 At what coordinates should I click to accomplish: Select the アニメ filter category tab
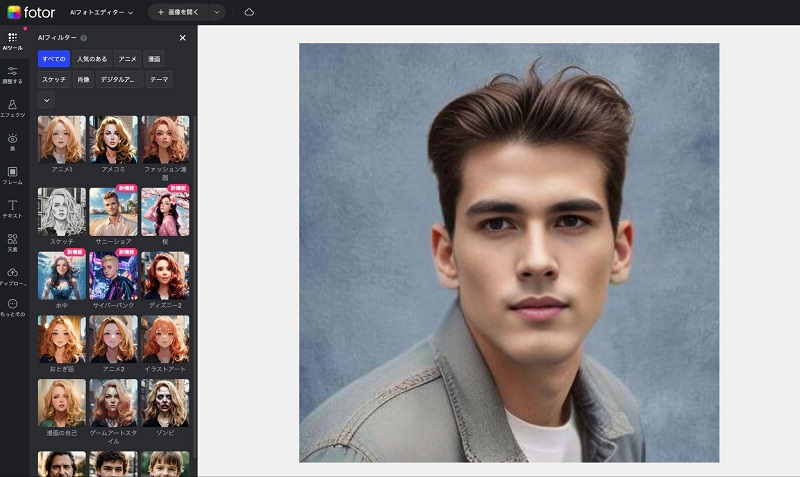coord(126,59)
